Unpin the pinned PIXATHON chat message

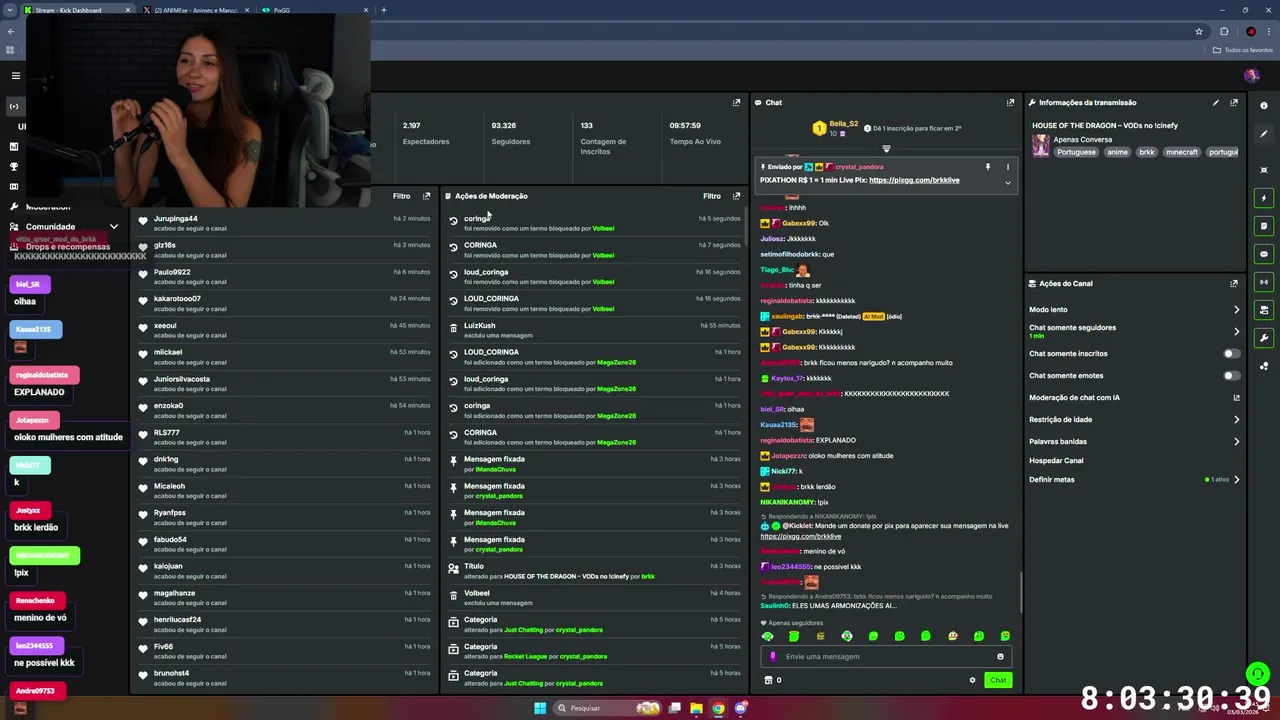pyautogui.click(x=988, y=167)
